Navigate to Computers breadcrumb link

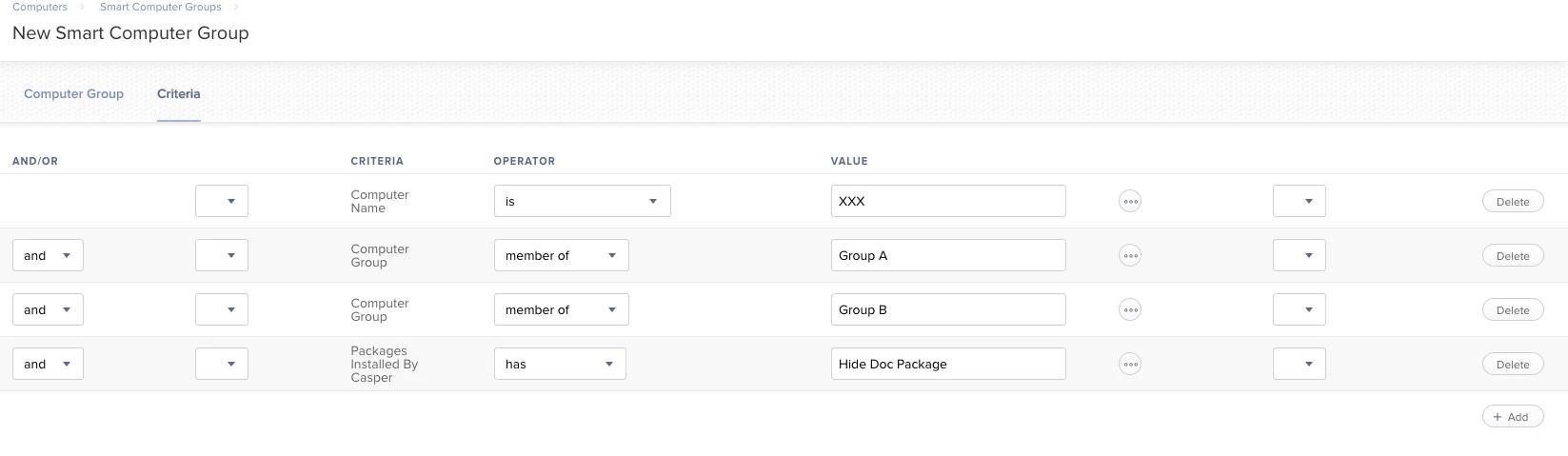(40, 7)
